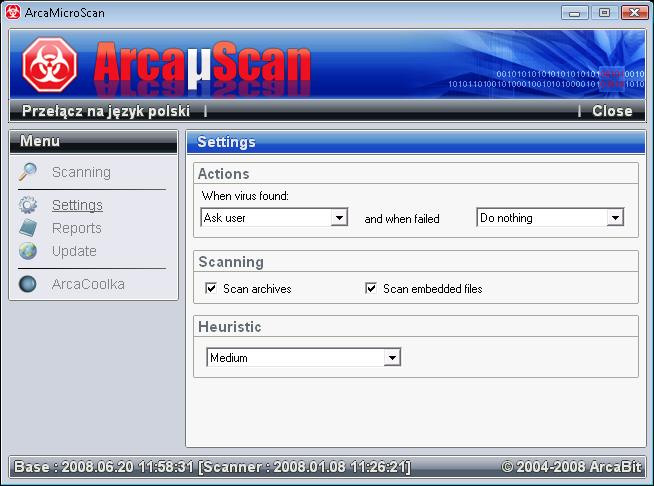Click the Actions section heading
This screenshot has width=654, height=486.
pyautogui.click(x=224, y=174)
